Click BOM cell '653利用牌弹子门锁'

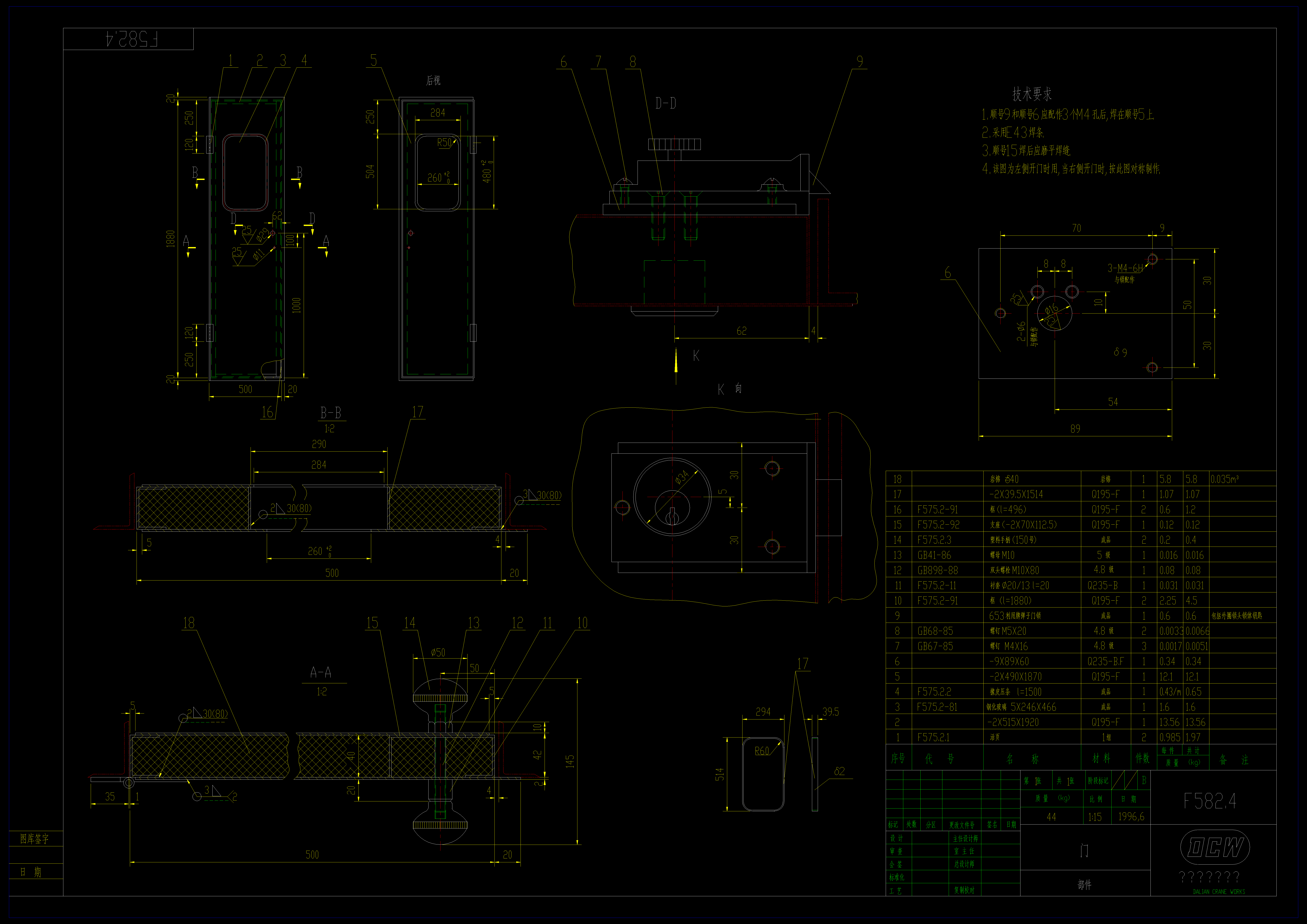[1015, 616]
